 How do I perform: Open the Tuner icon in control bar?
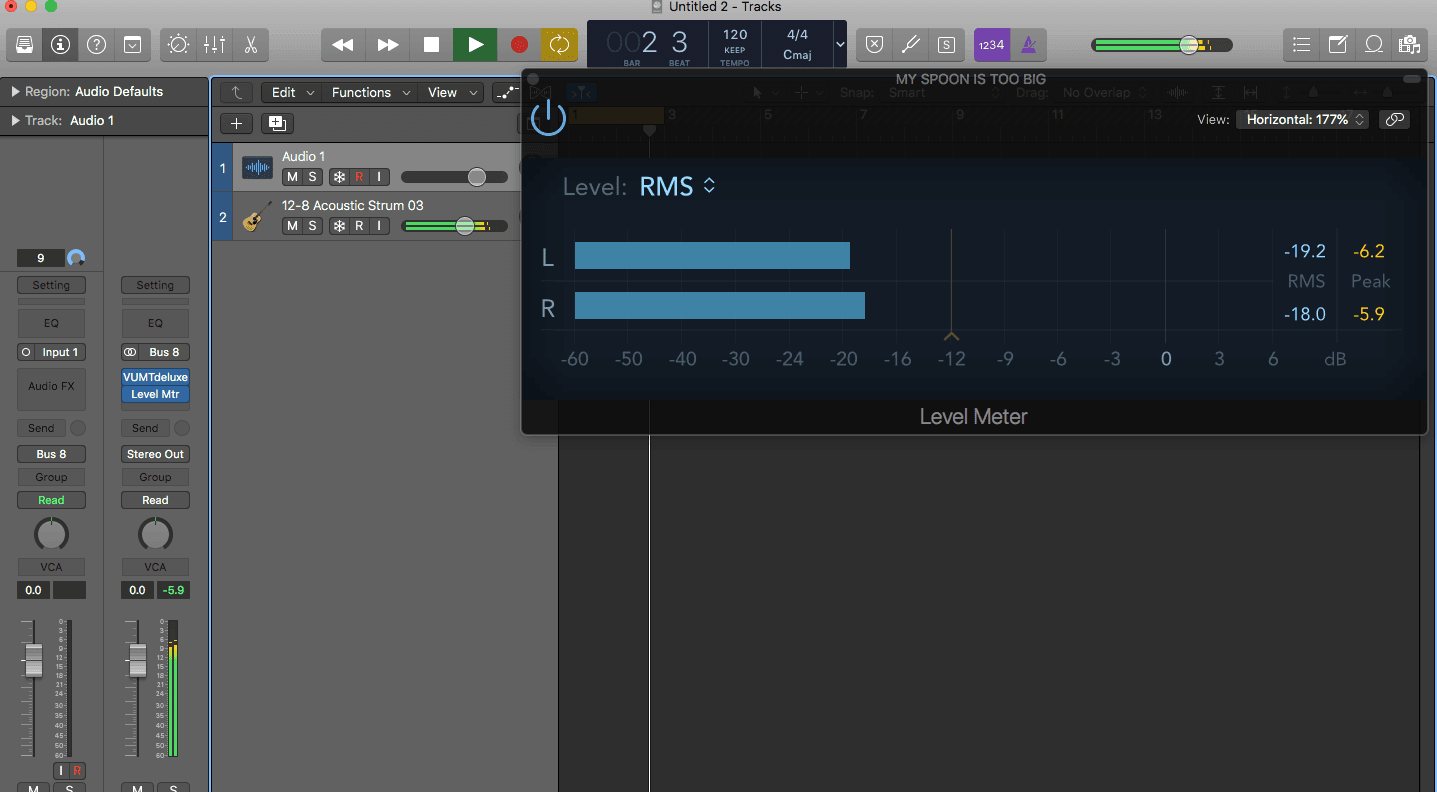pos(910,44)
